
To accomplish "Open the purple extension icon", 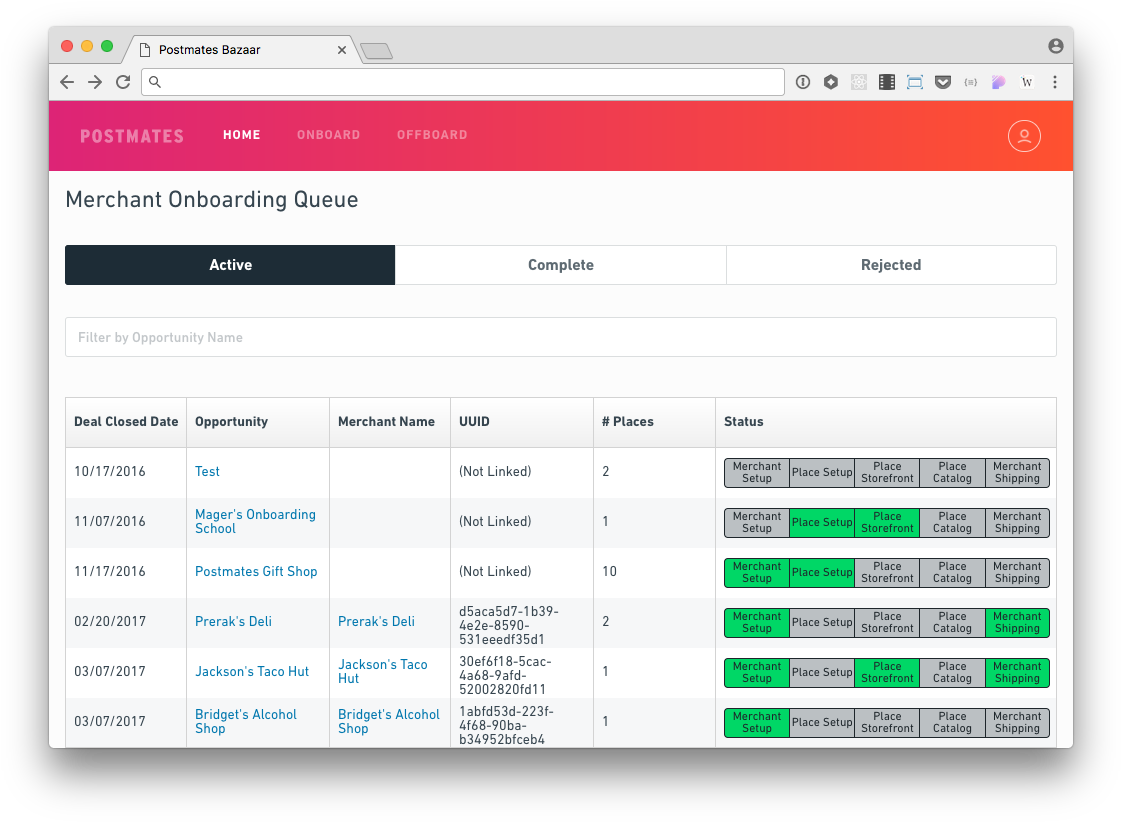I will click(x=999, y=82).
